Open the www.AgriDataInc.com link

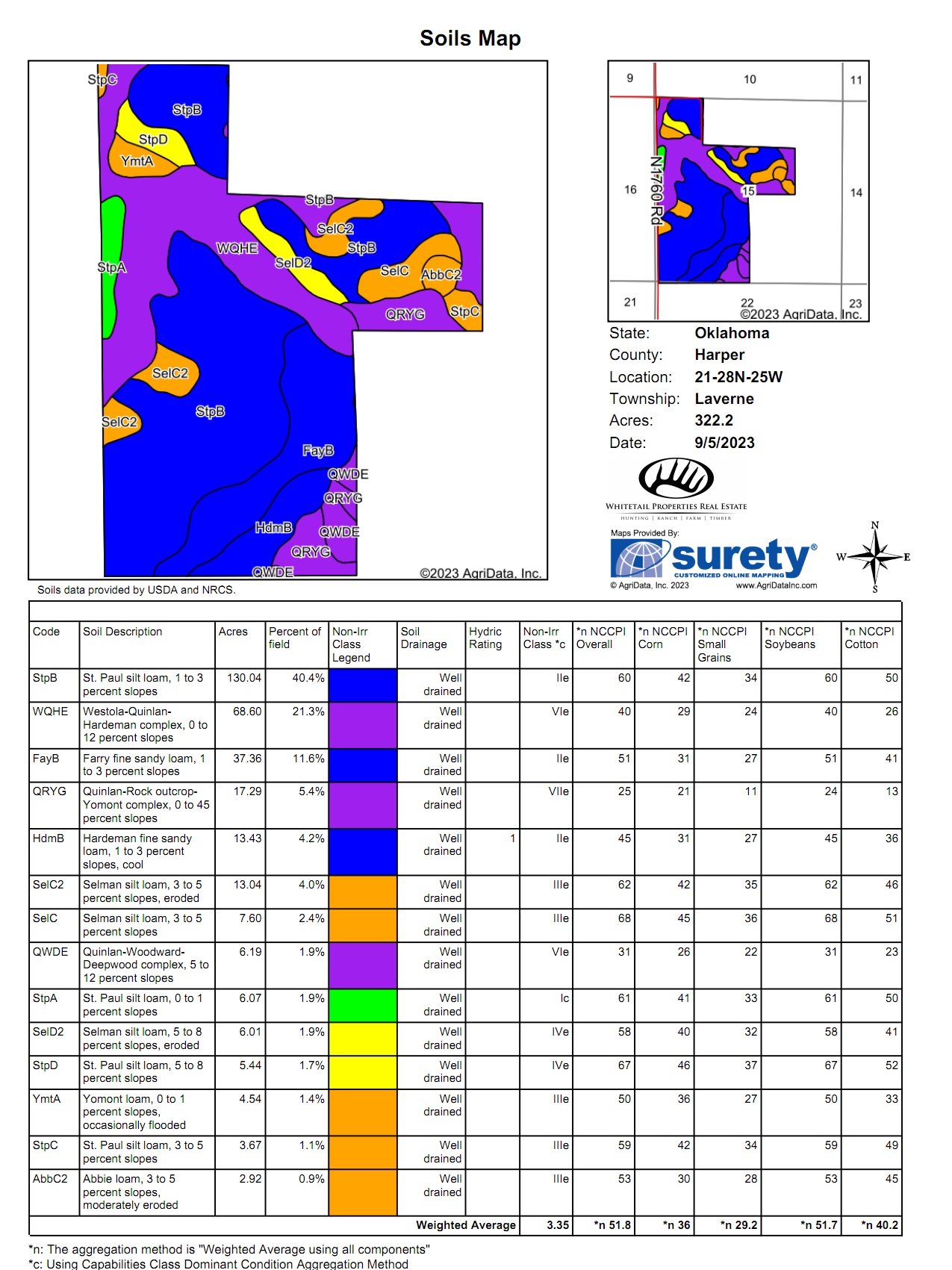click(x=776, y=585)
